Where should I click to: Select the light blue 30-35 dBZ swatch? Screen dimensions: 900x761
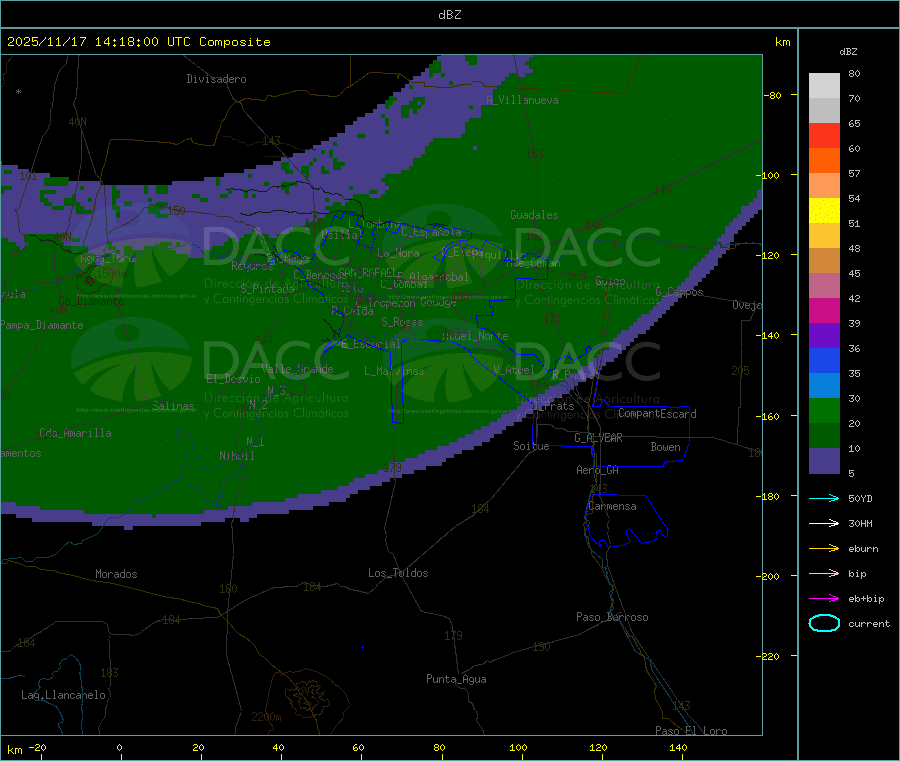click(x=824, y=386)
